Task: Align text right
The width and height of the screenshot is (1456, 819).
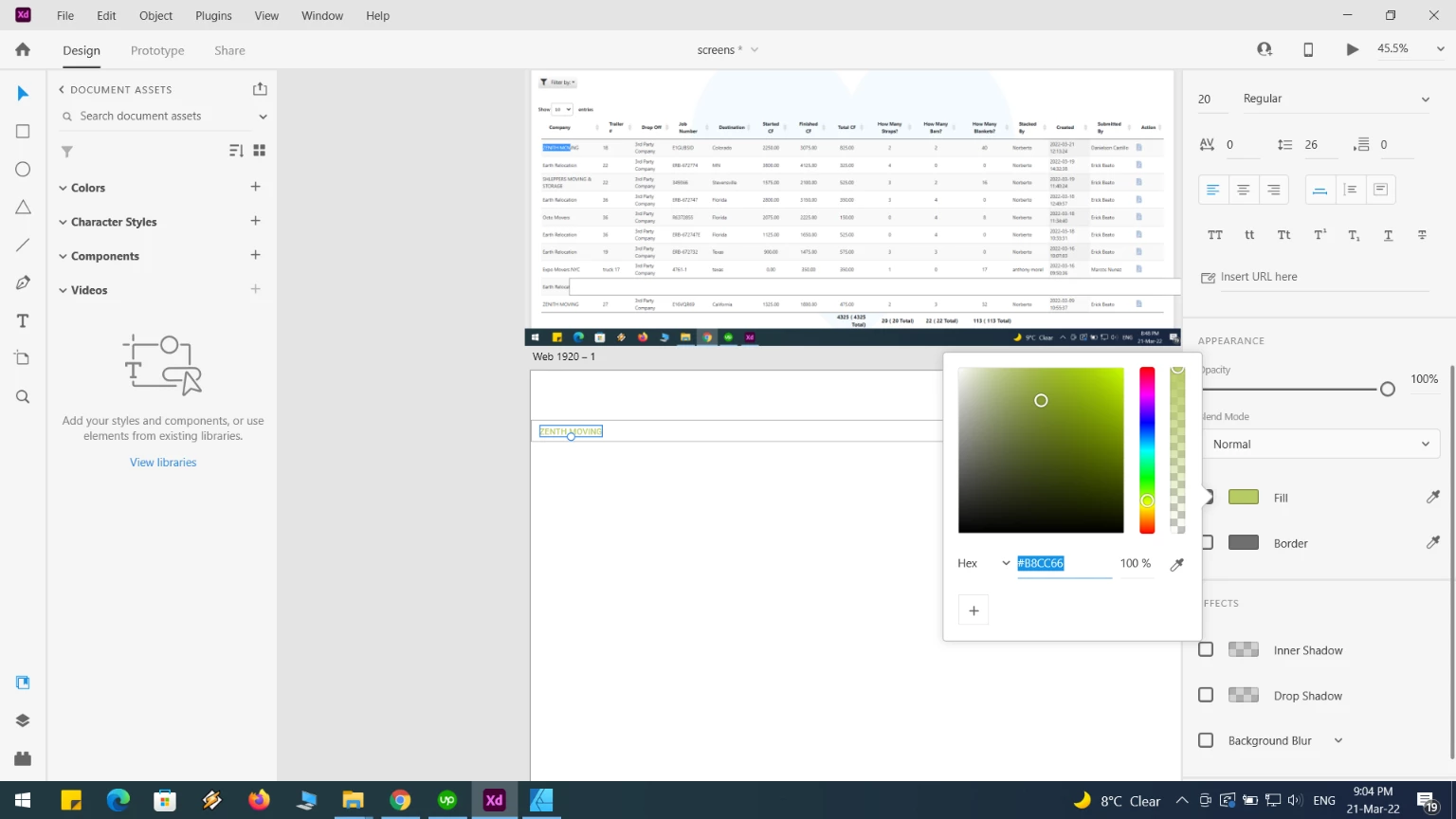Action: coord(1273,190)
